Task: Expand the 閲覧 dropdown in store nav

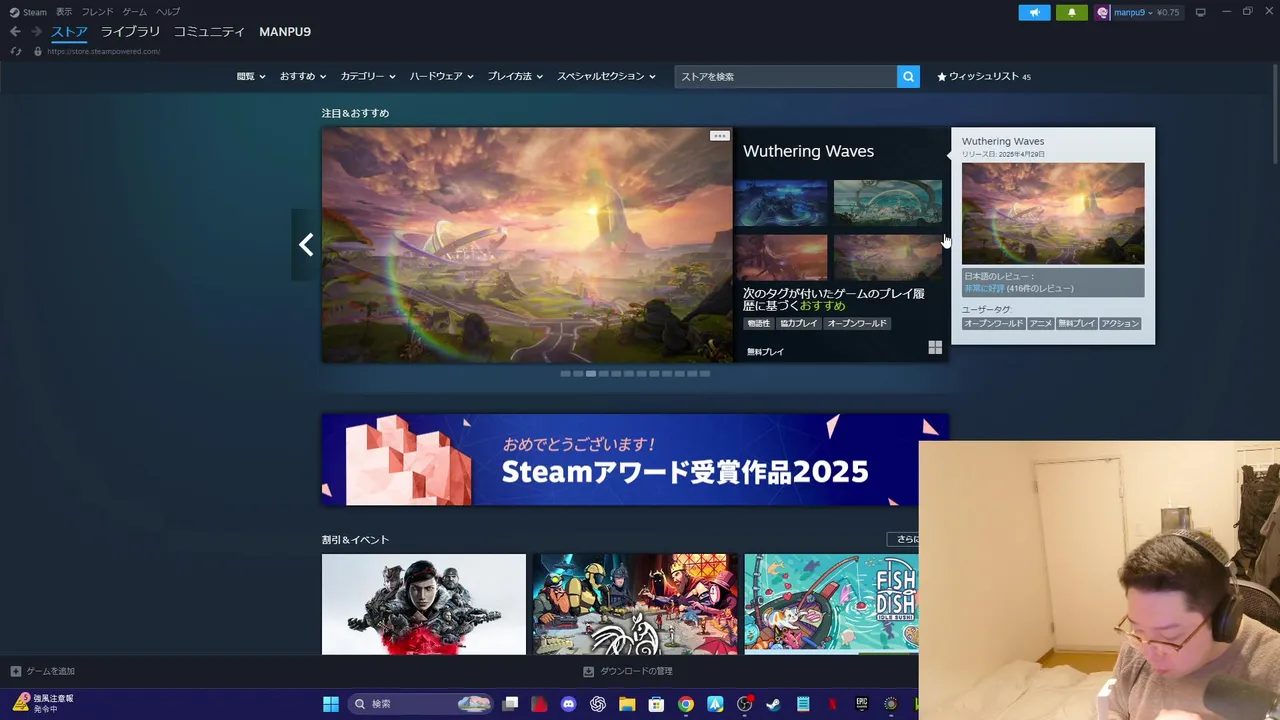Action: click(251, 76)
